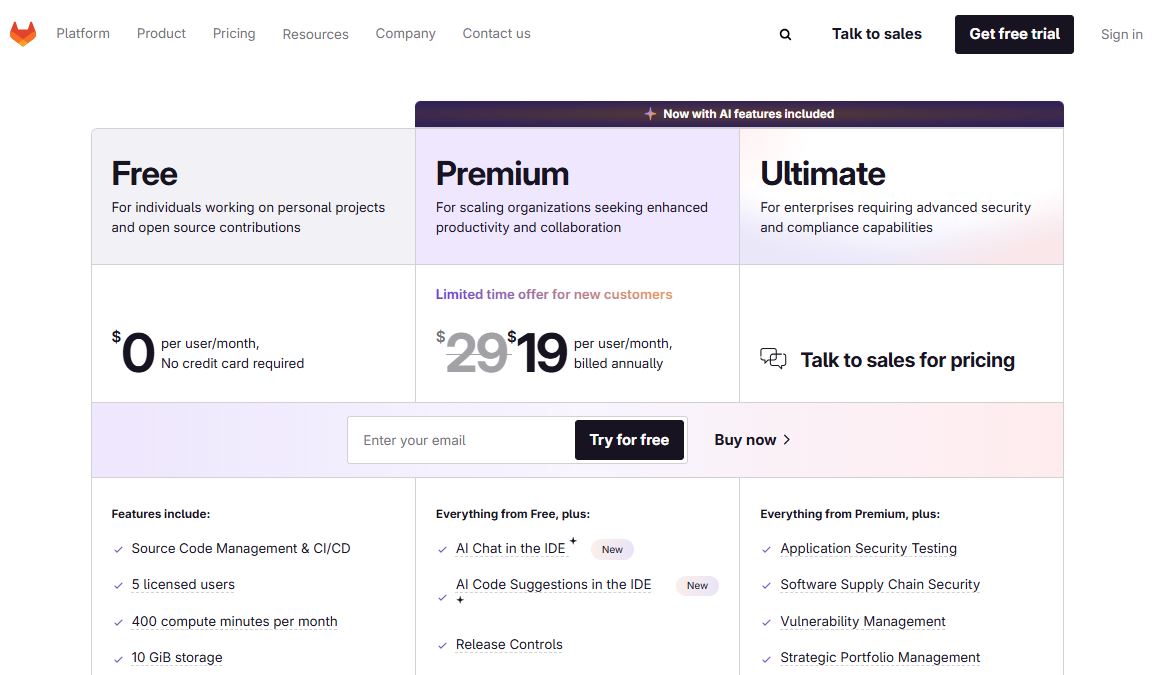Click the Vulnerability Management feature link
The width and height of the screenshot is (1157, 675).
click(x=862, y=621)
